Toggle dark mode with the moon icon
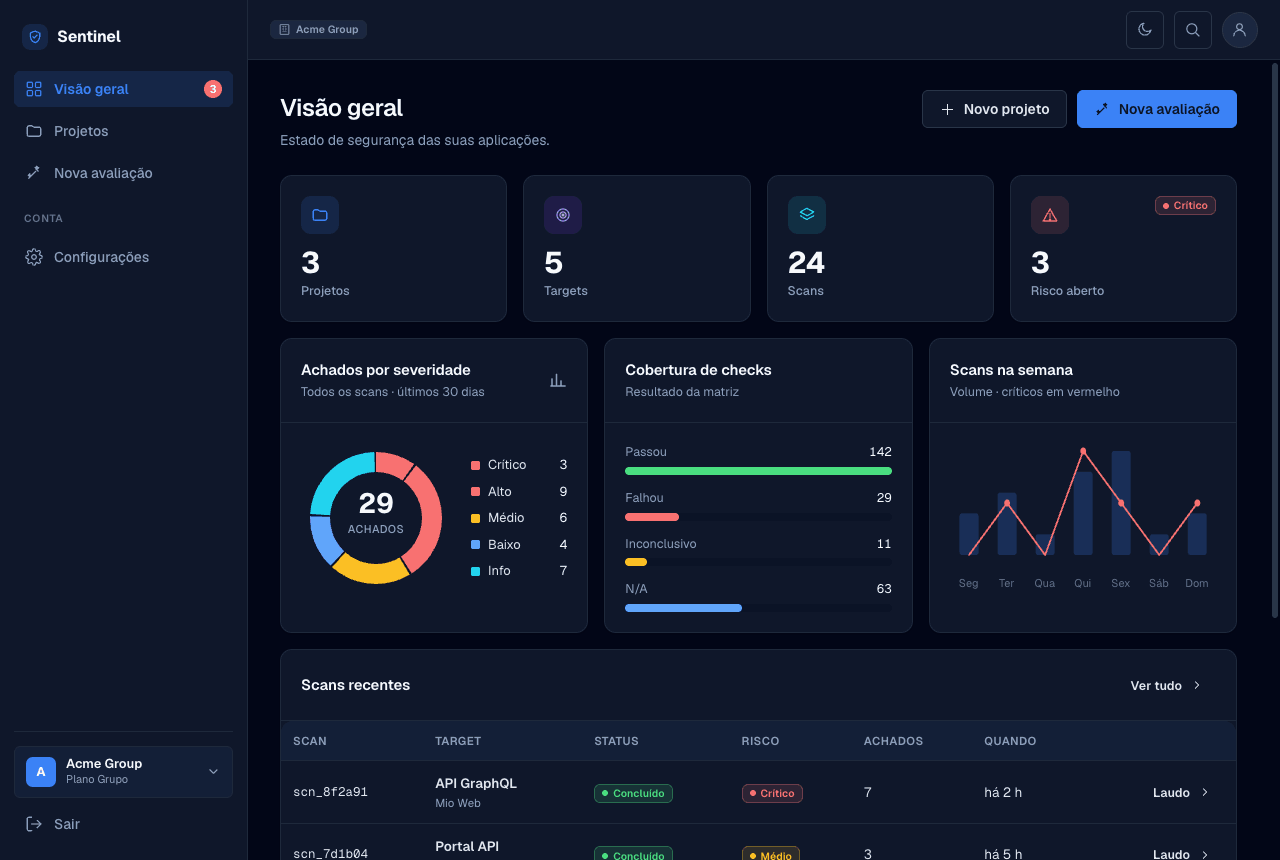The height and width of the screenshot is (860, 1280). click(1145, 30)
